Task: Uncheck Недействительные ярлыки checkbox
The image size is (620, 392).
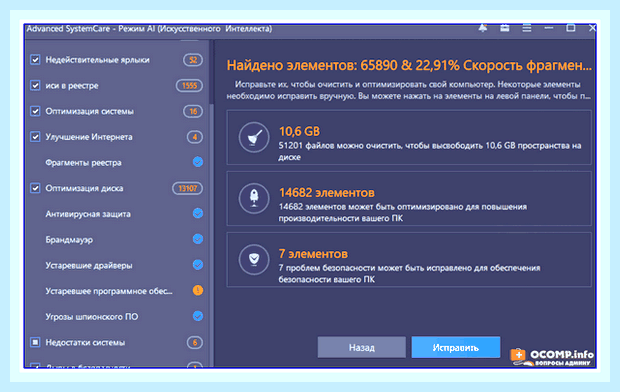Action: pos(35,60)
